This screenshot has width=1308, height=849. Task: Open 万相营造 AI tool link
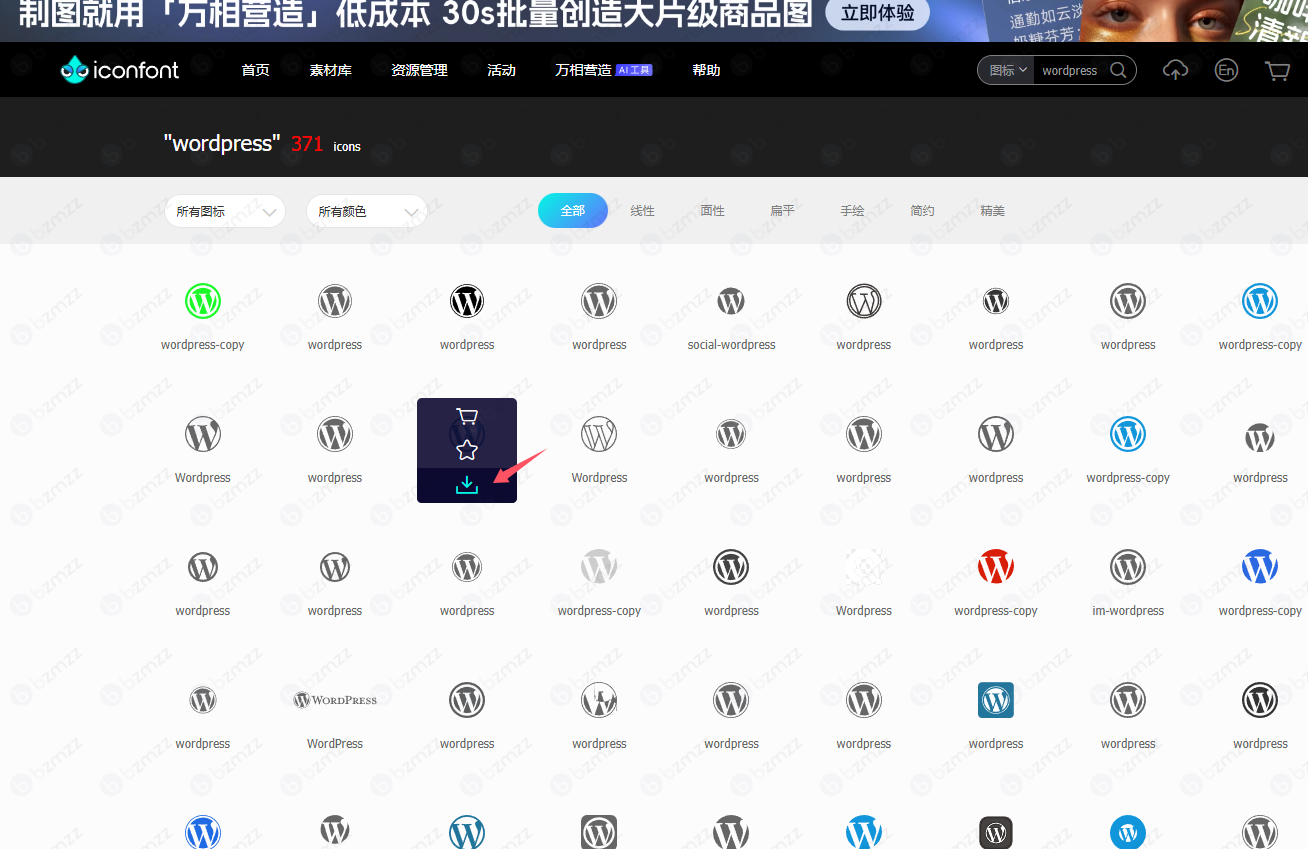pos(604,70)
